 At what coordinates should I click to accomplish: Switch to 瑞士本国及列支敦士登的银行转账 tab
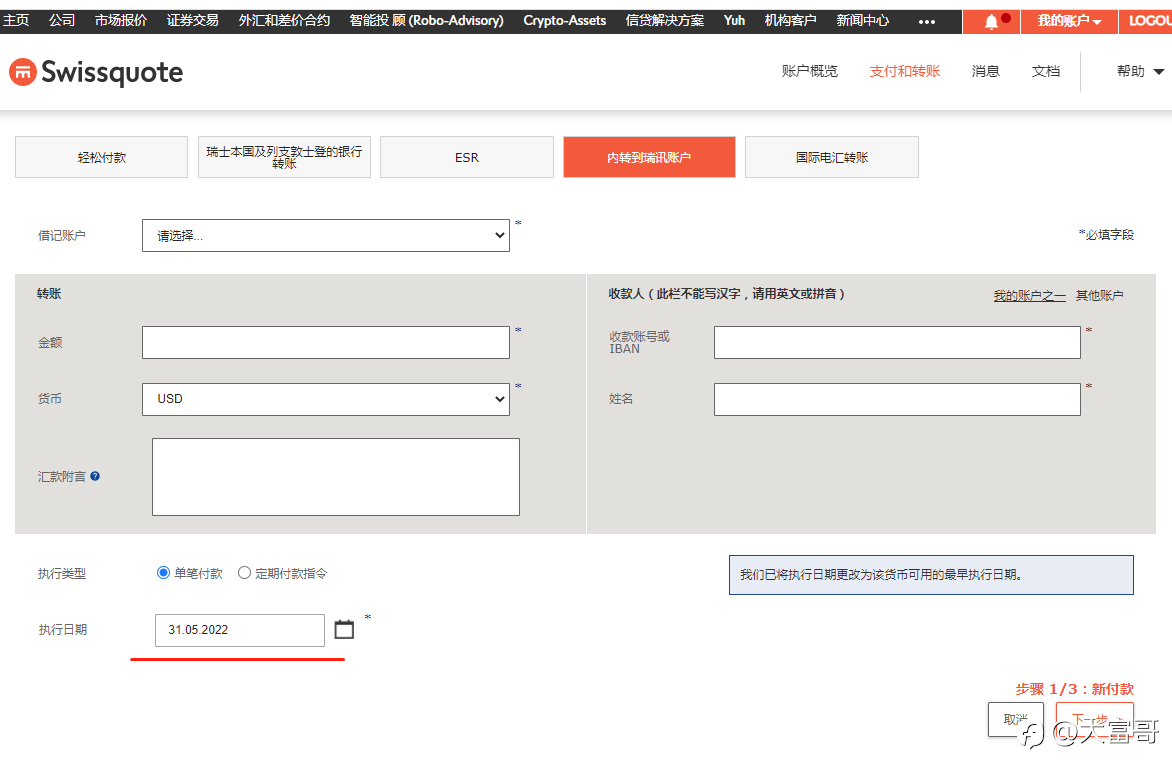click(284, 157)
